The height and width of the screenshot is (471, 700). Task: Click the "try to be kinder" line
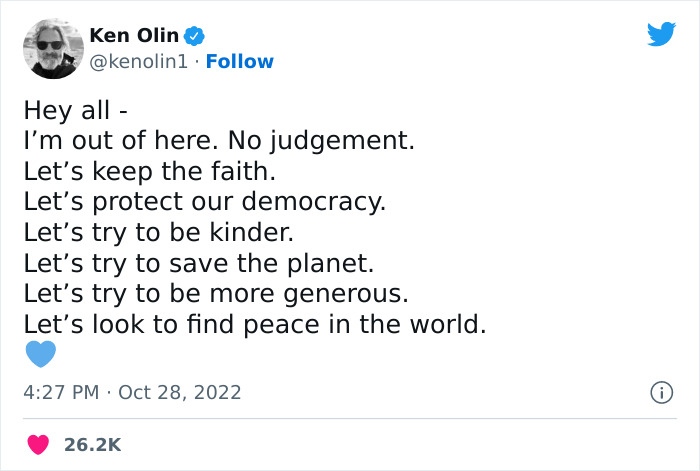click(x=158, y=232)
